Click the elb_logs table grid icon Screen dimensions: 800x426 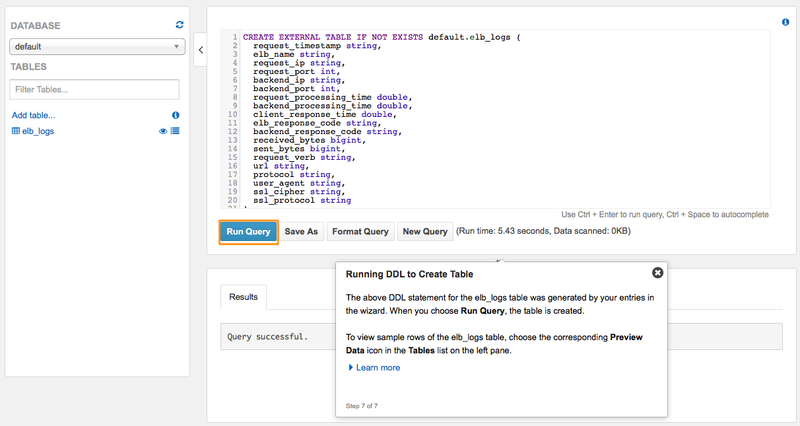pyautogui.click(x=16, y=131)
